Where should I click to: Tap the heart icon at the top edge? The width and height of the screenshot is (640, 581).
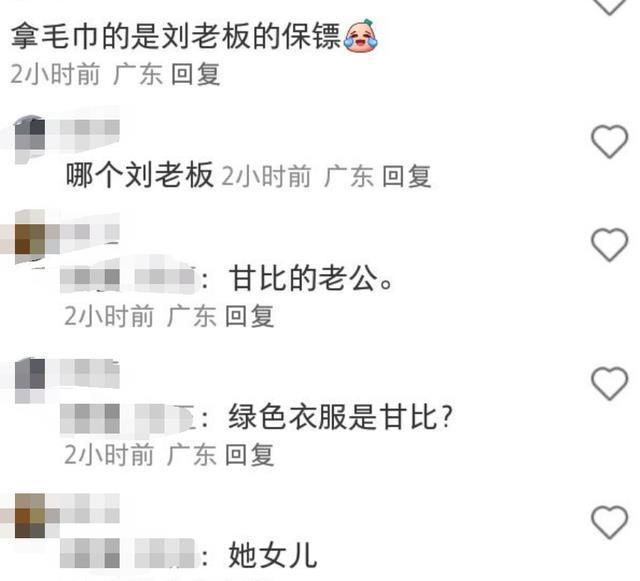609,6
